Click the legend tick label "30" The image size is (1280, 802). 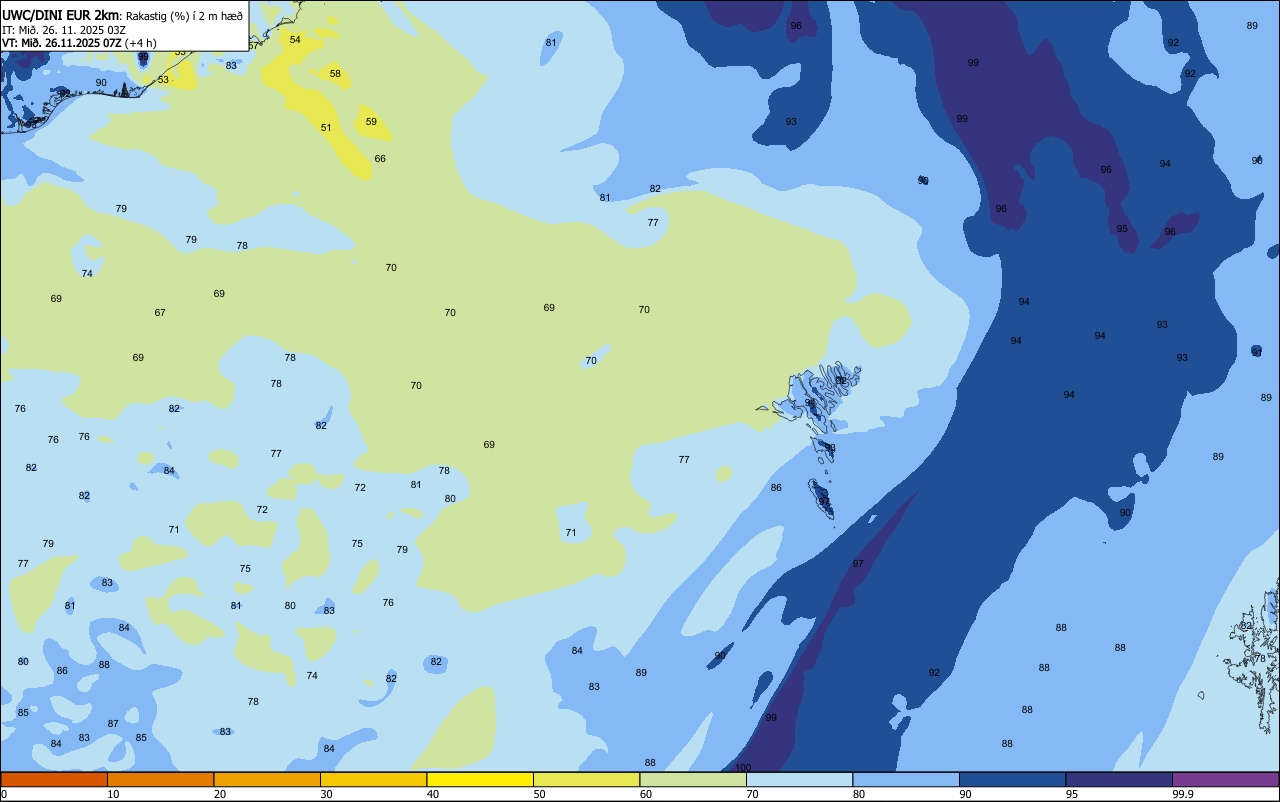326,794
